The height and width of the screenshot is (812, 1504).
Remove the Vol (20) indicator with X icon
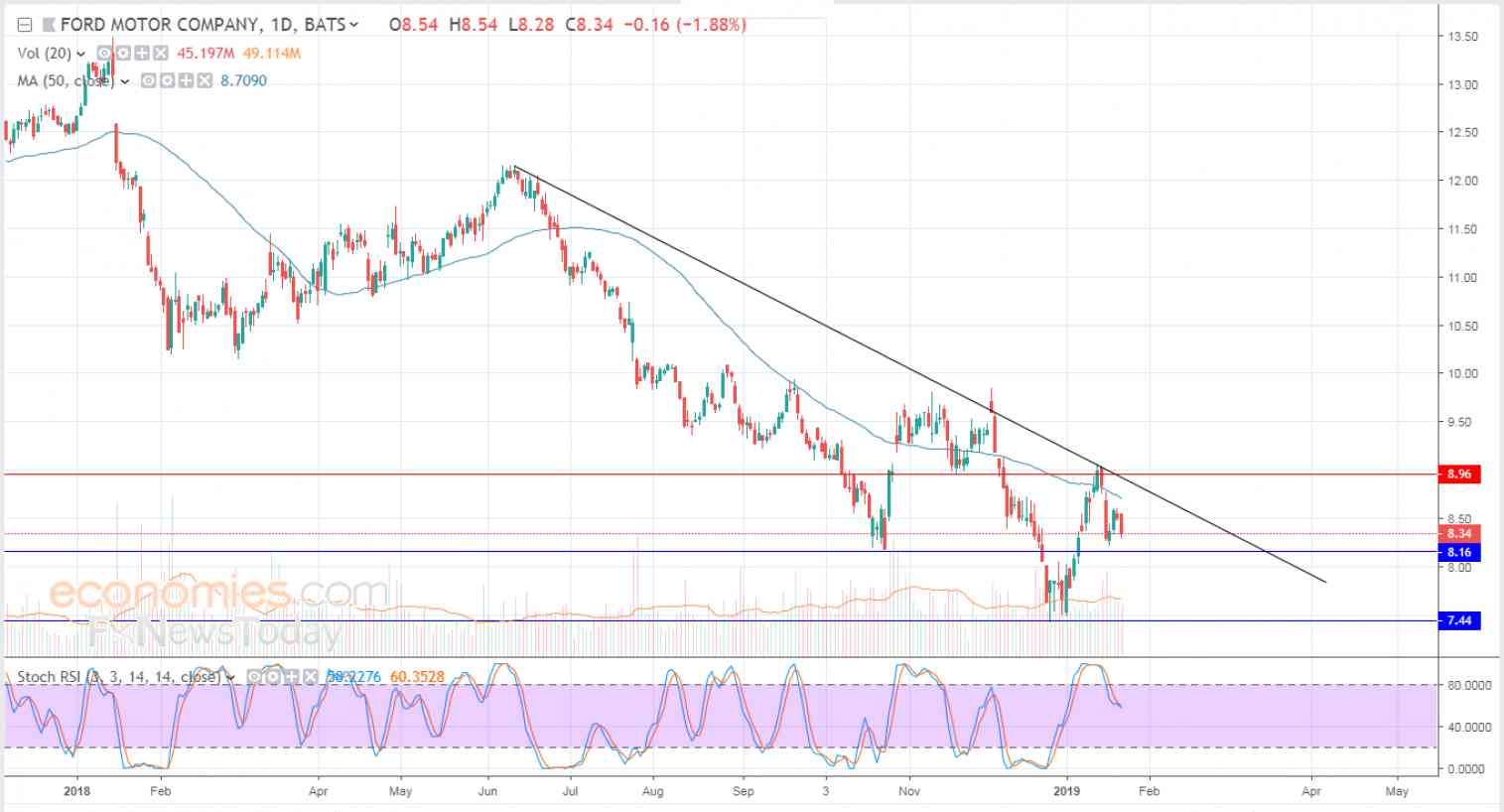tap(159, 53)
